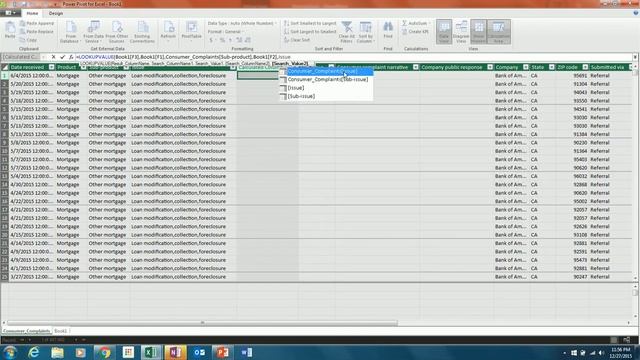Confirm the formula with checkmark icon

coord(62,57)
